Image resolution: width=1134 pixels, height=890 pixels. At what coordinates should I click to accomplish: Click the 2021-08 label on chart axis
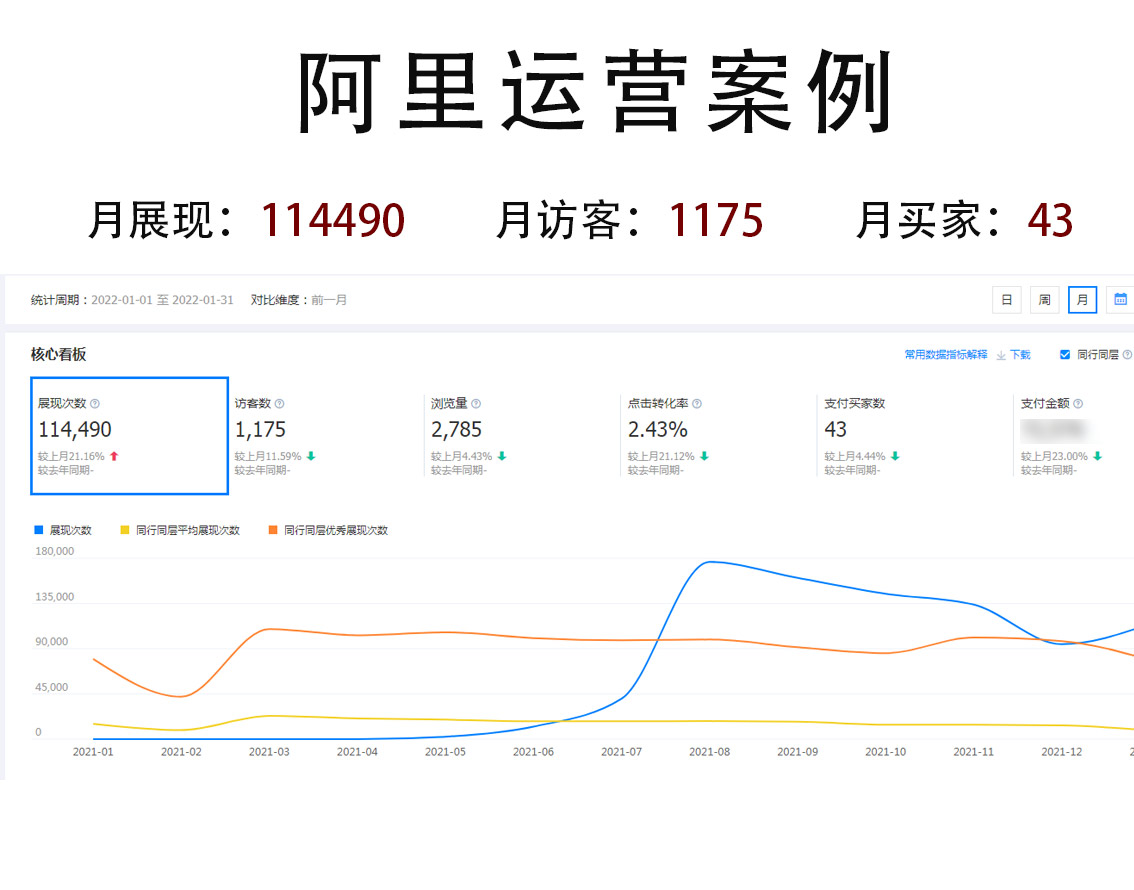point(709,752)
